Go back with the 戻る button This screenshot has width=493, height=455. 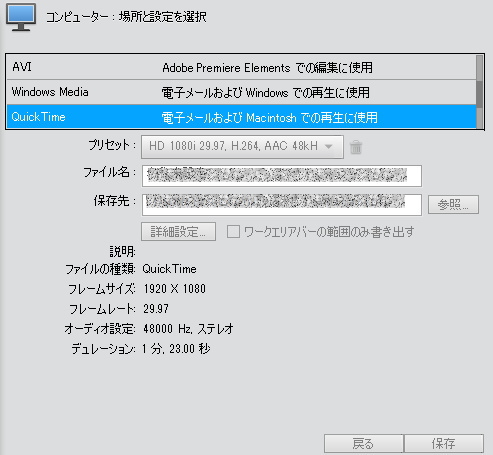363,444
